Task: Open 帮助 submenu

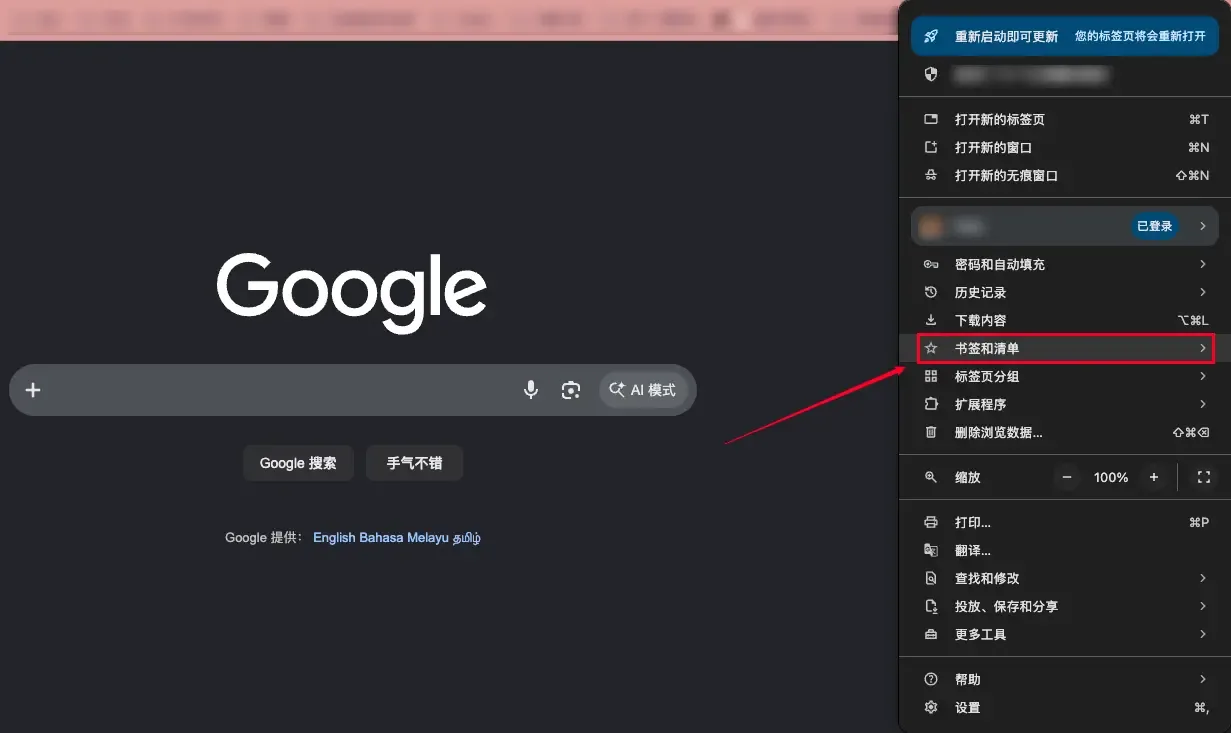Action: 1064,679
